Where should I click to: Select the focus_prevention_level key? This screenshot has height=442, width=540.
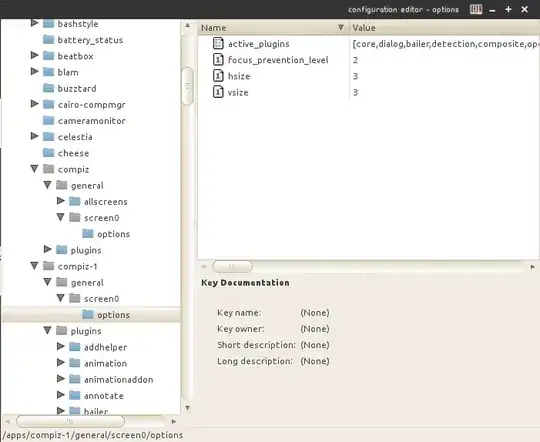click(x=278, y=60)
